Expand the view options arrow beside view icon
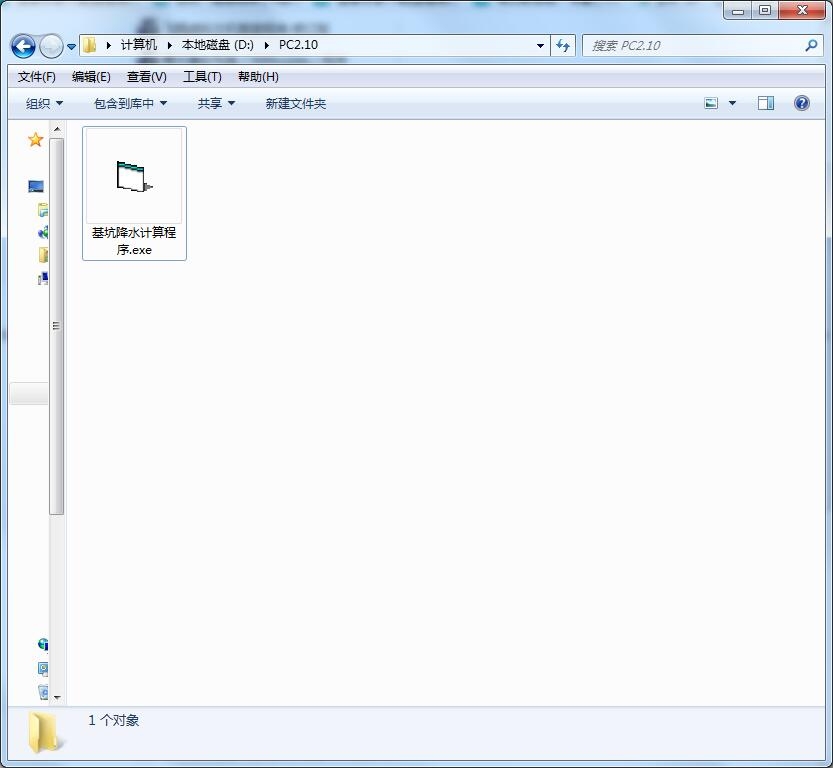833x768 pixels. 732,103
